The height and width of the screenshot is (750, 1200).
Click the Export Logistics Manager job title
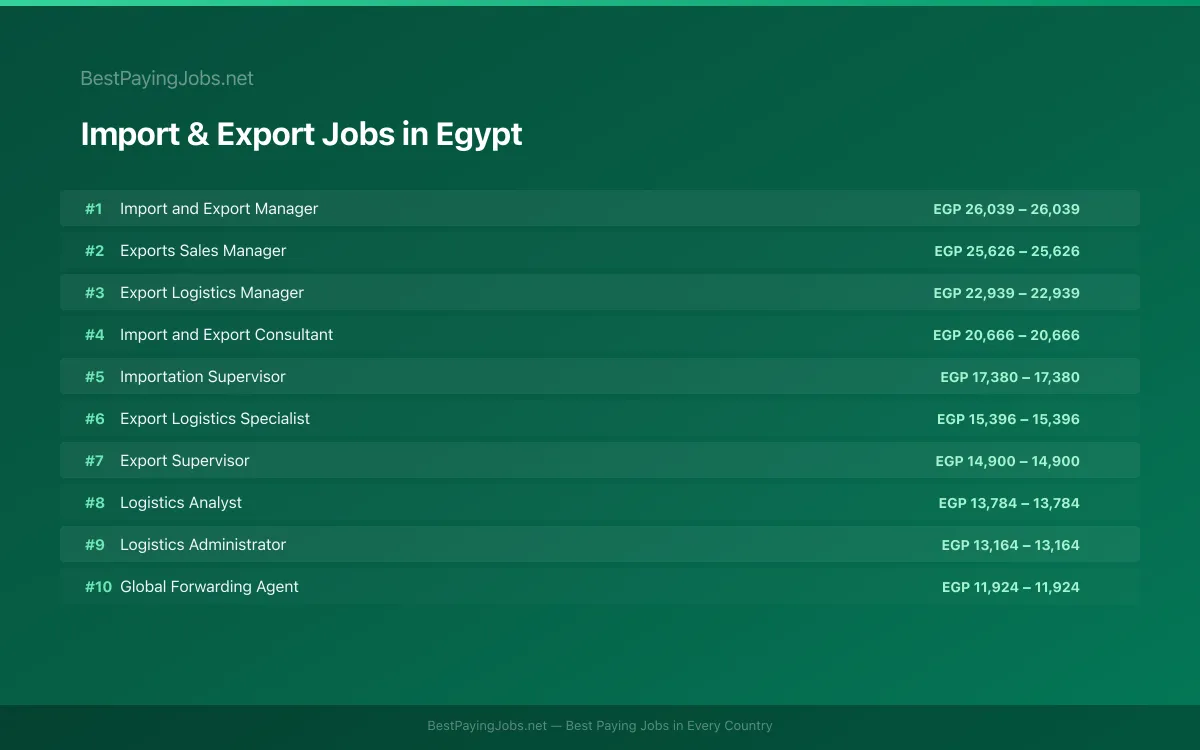coord(212,293)
